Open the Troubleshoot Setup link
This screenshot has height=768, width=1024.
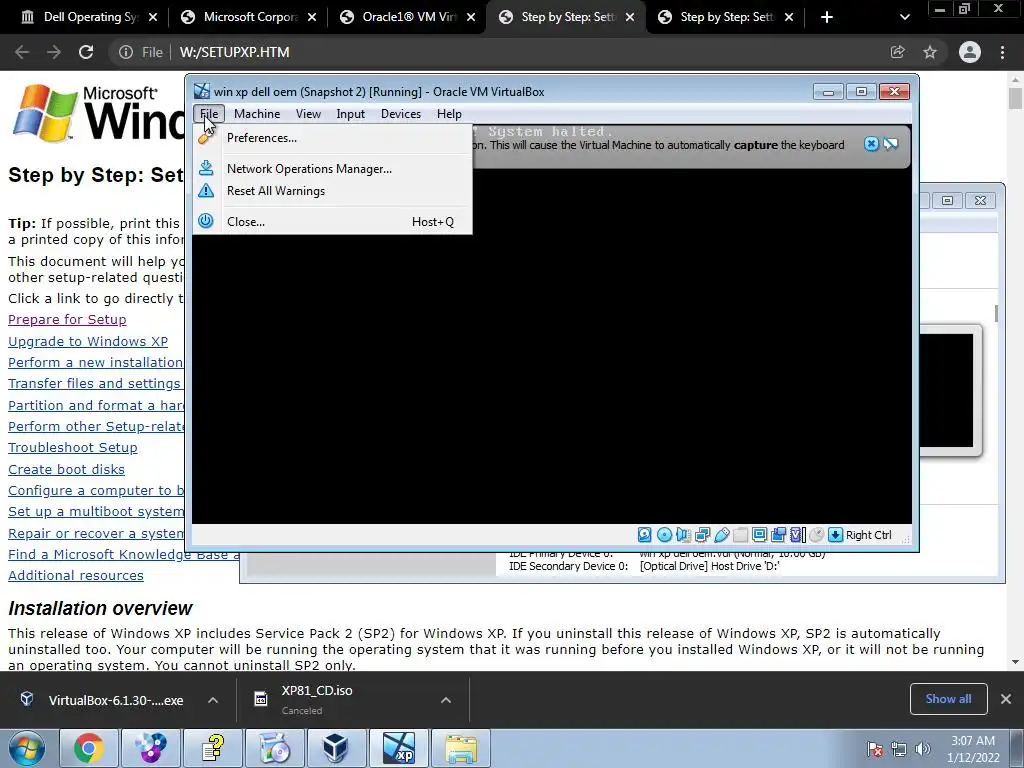click(x=72, y=447)
